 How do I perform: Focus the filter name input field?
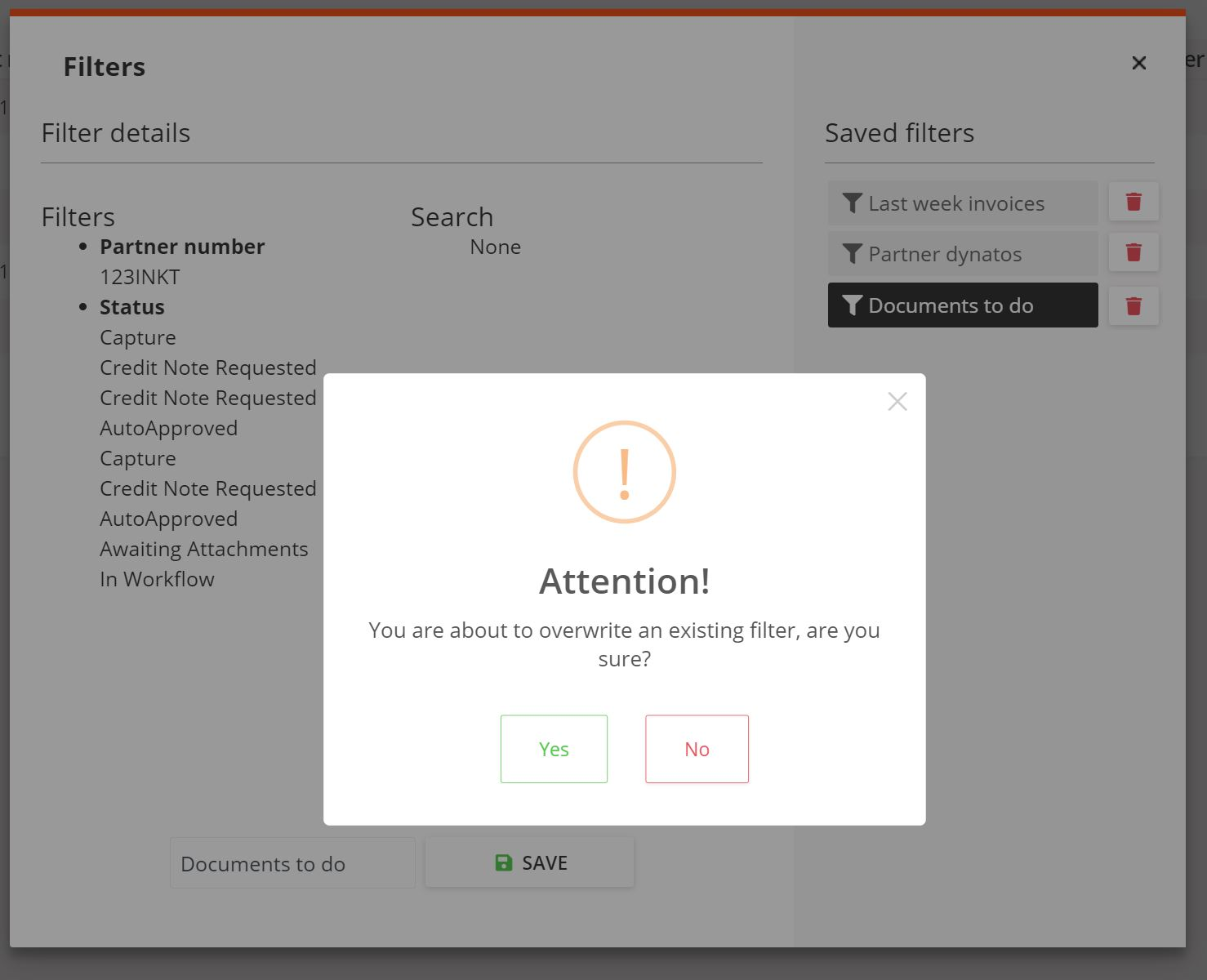(292, 863)
